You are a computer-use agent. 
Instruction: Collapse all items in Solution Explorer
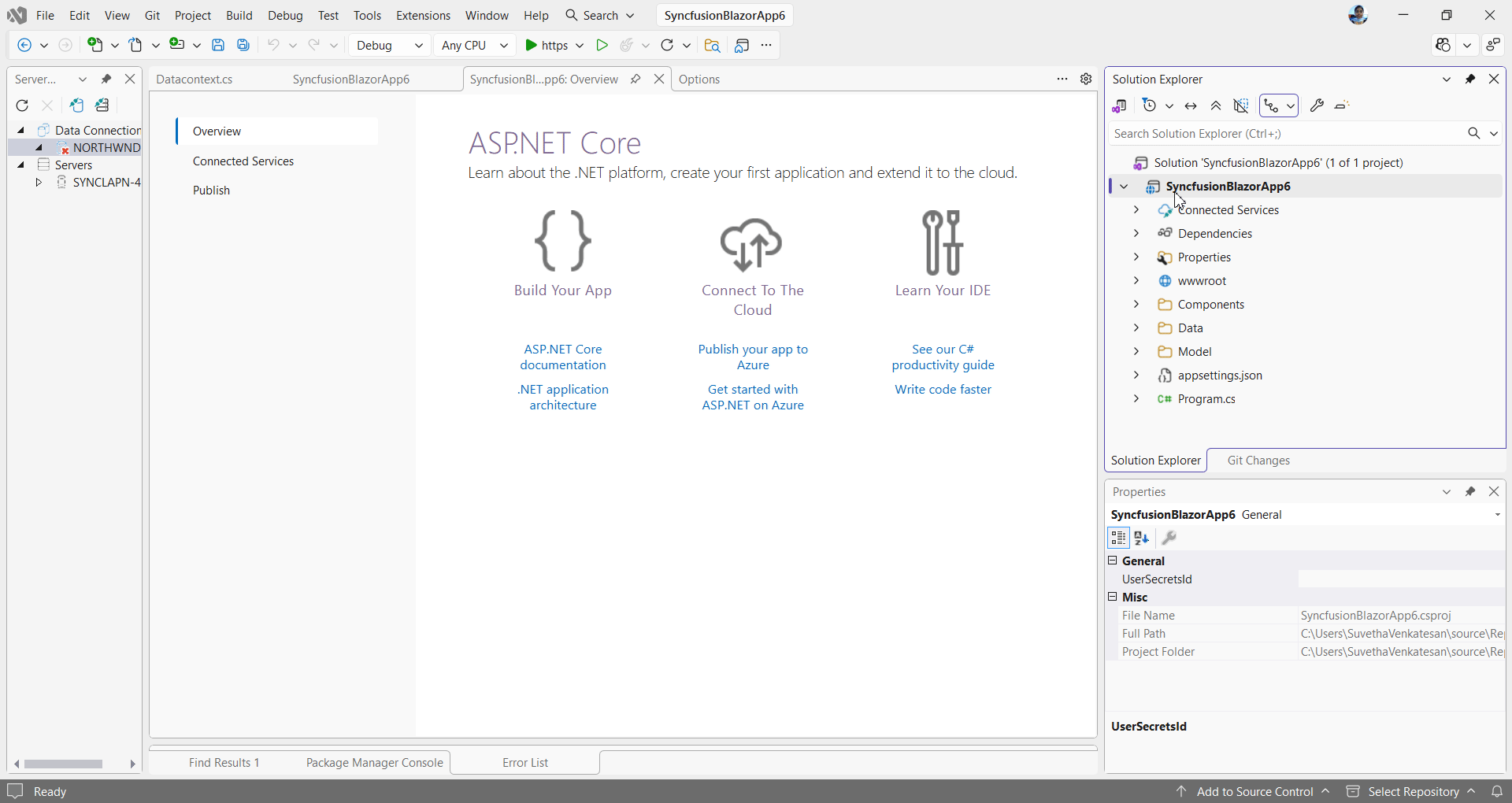(x=1216, y=105)
